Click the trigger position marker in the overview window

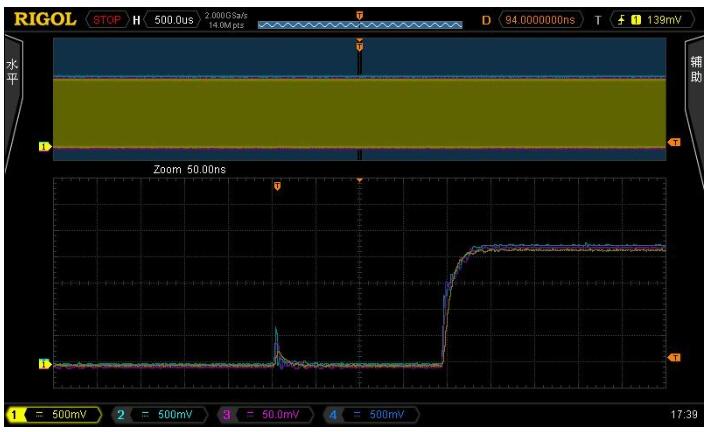(x=359, y=45)
